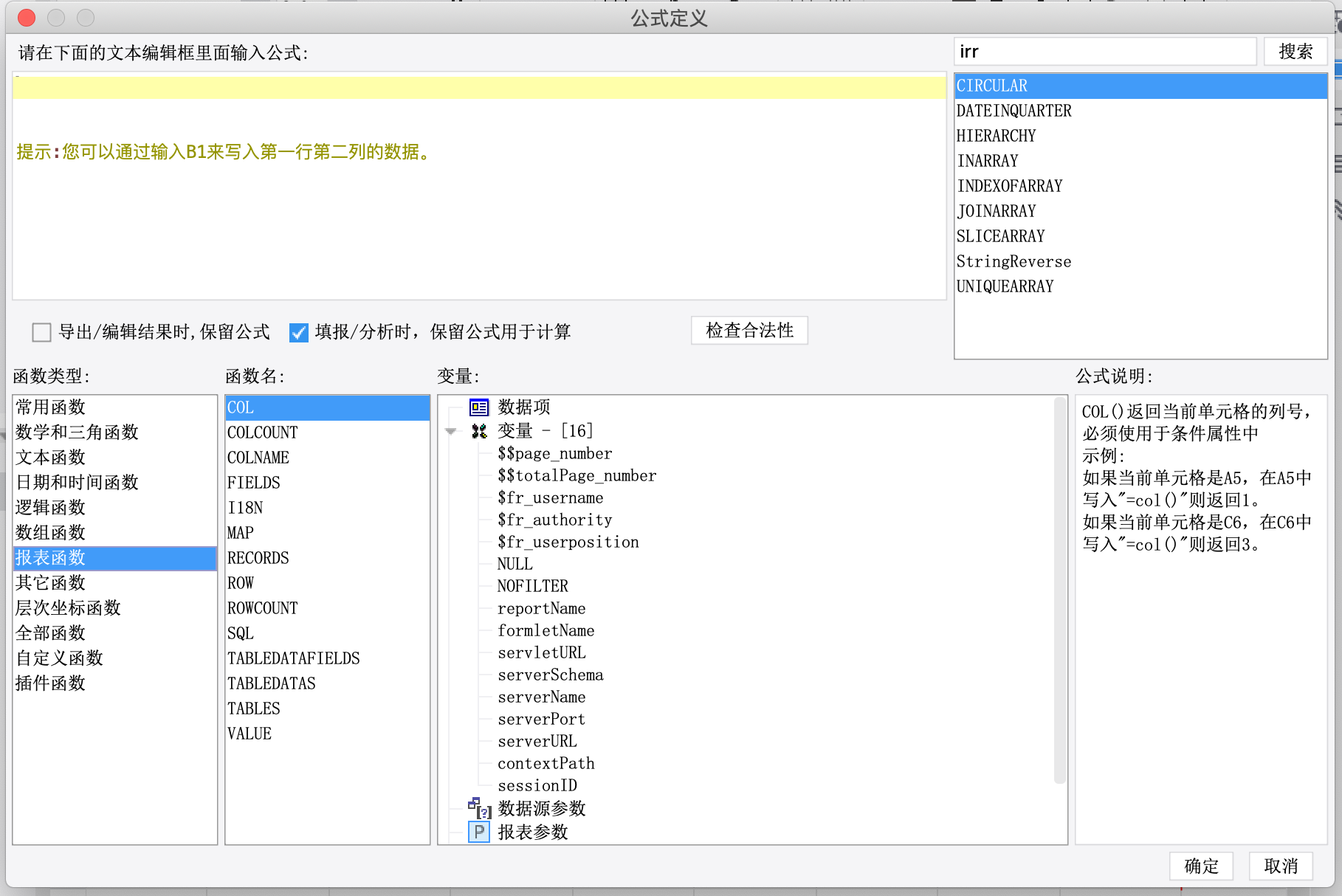Screen dimensions: 1342x896
Task: Cancel with the 取消 button
Action: coord(1281,866)
